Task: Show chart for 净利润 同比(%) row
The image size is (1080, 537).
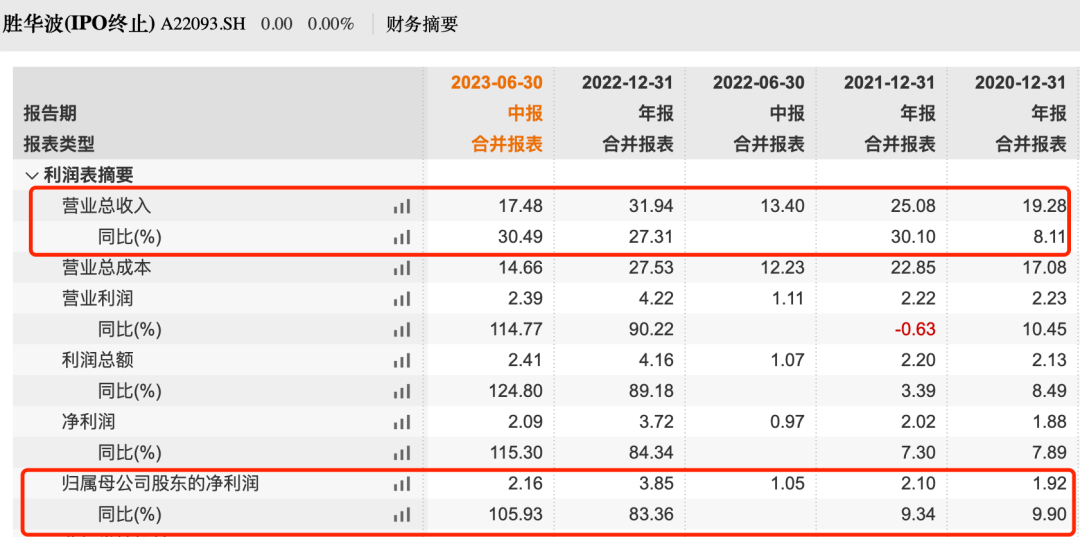Action: click(401, 453)
